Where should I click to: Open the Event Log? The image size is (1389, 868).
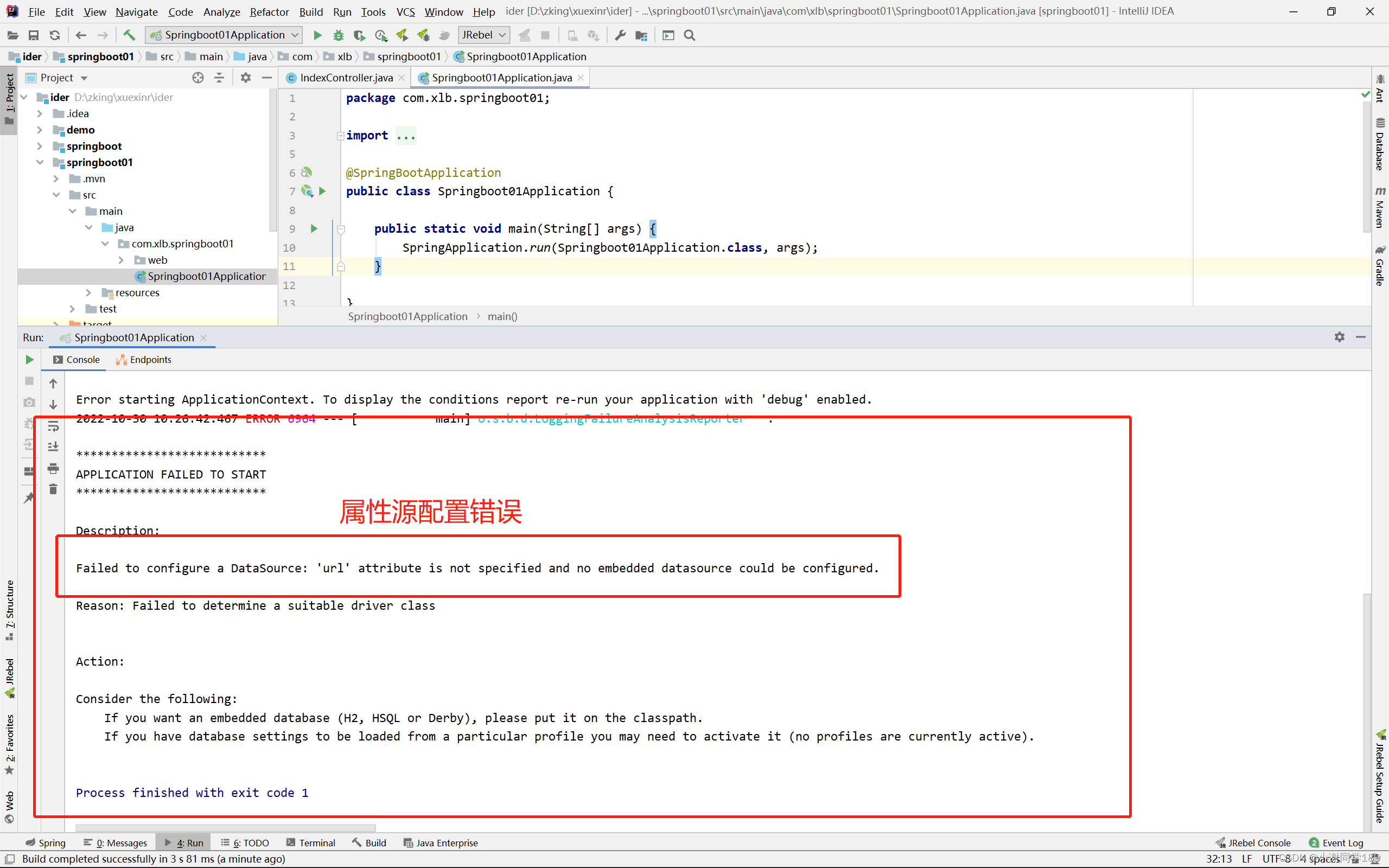[x=1336, y=843]
